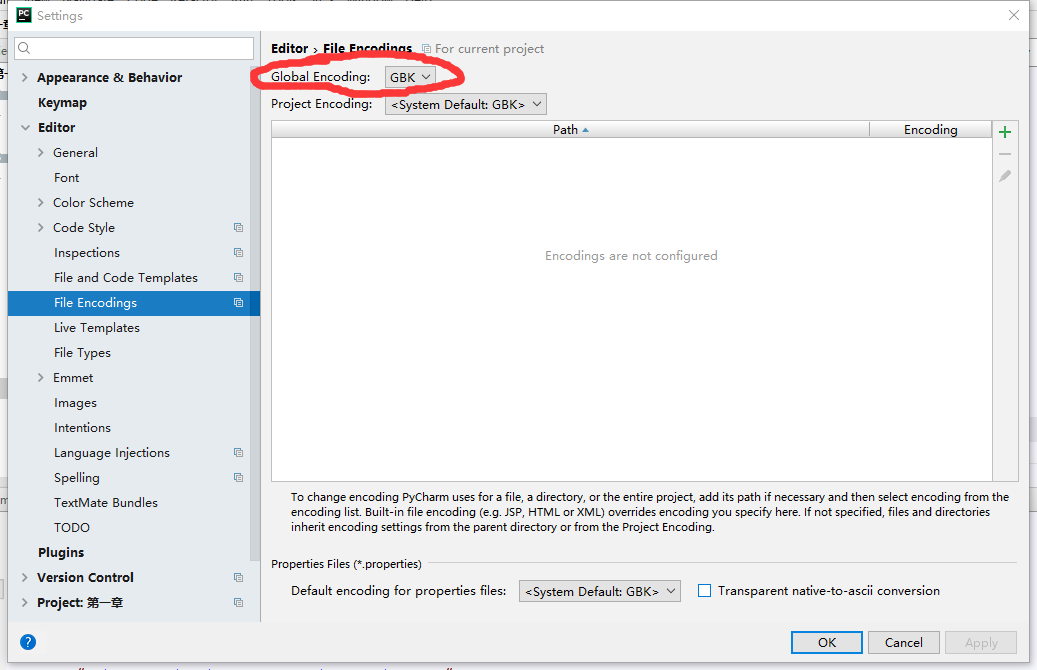Image resolution: width=1037 pixels, height=670 pixels.
Task: Open the Project Encoding dropdown
Action: pos(466,105)
